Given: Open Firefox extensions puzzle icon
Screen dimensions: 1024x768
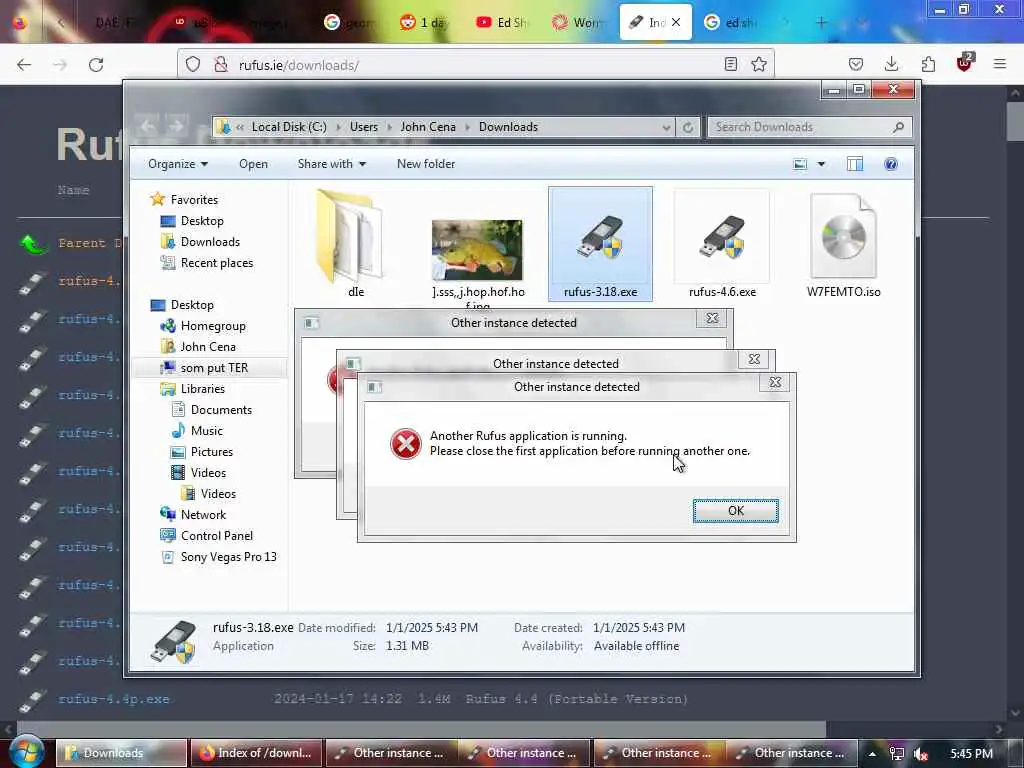Looking at the screenshot, I should click(x=928, y=64).
